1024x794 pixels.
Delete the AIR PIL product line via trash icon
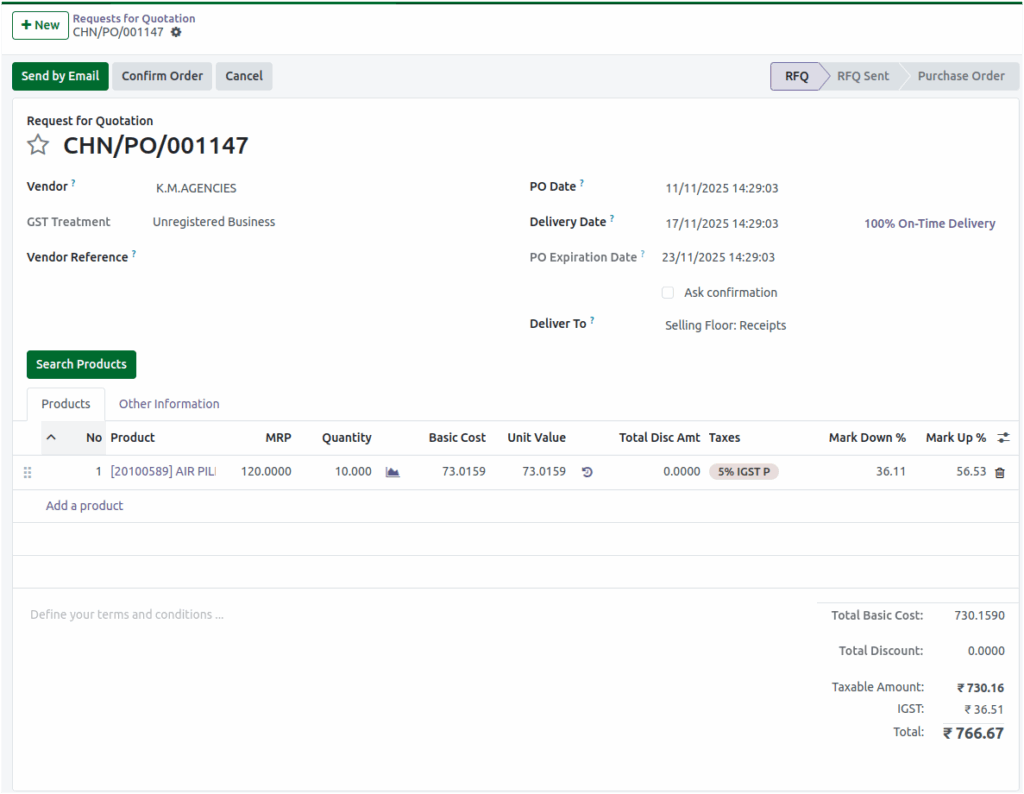(1000, 471)
